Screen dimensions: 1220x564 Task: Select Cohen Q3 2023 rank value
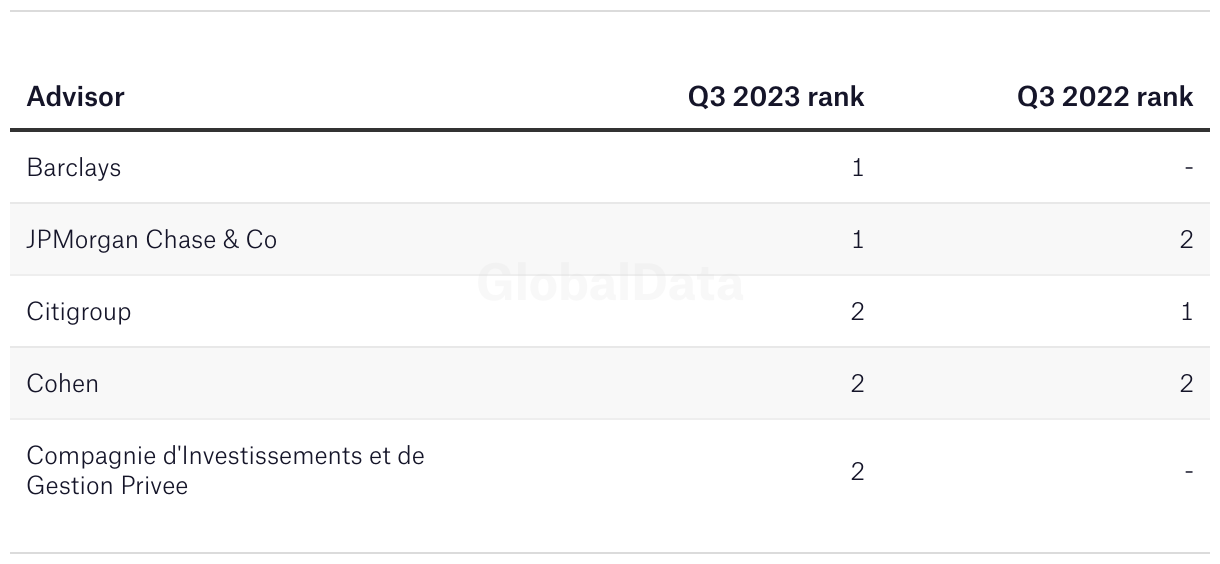pos(857,384)
